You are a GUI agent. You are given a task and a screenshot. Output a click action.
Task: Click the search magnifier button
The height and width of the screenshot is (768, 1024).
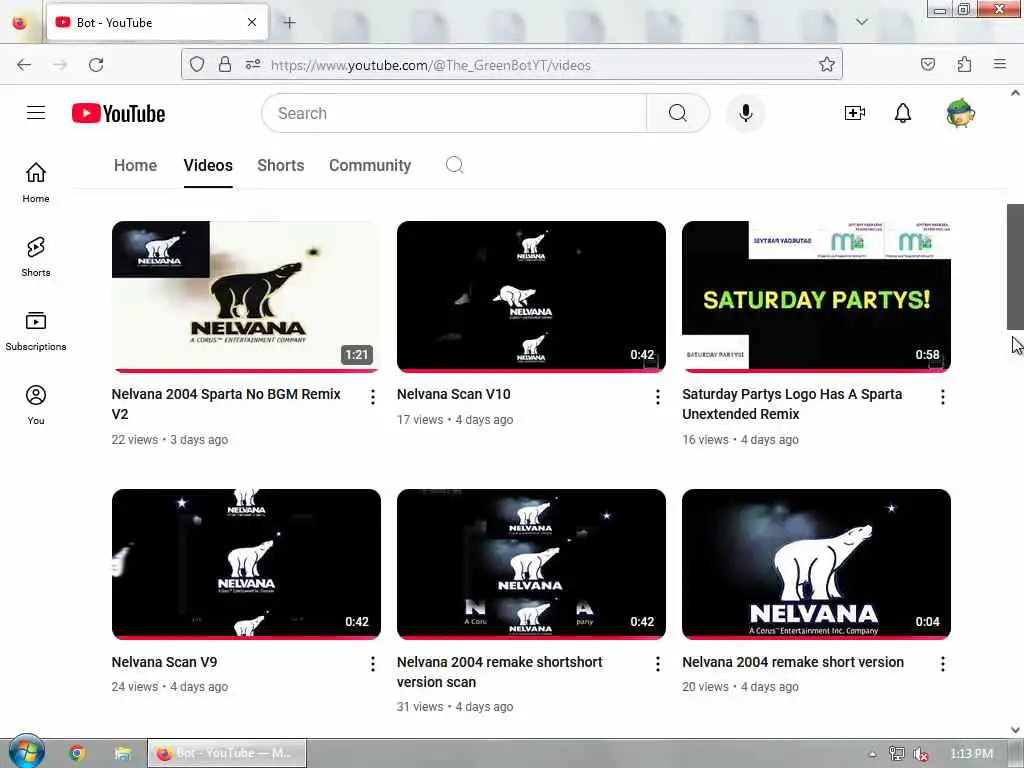tap(678, 113)
